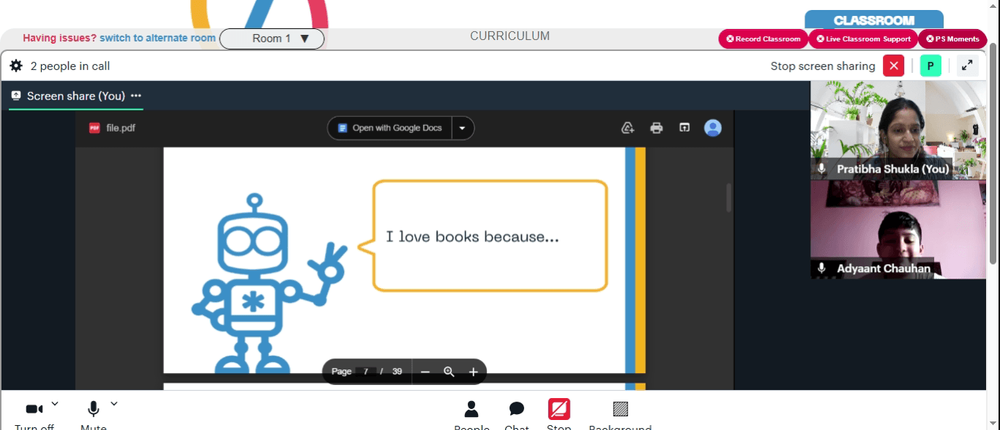1000x430 pixels.
Task: Click the PDF viewer scrollbar thumb
Action: tap(729, 198)
